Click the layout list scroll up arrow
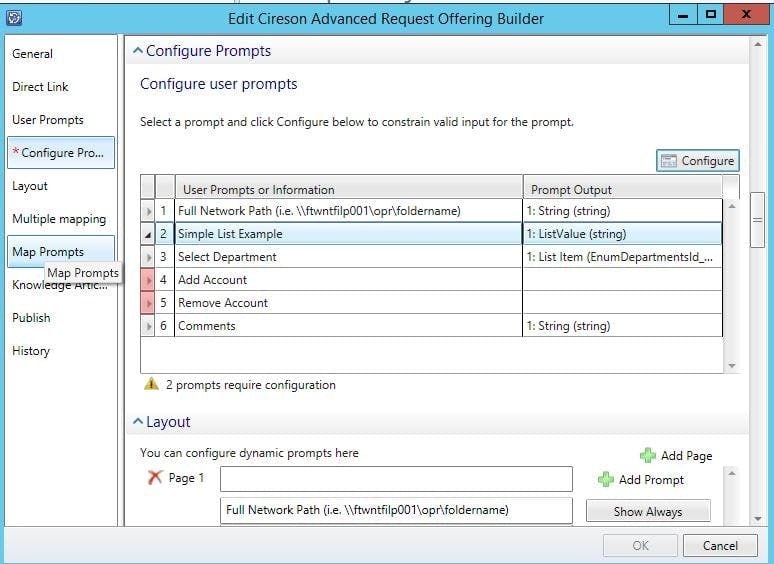The height and width of the screenshot is (564, 774). pyautogui.click(x=732, y=474)
